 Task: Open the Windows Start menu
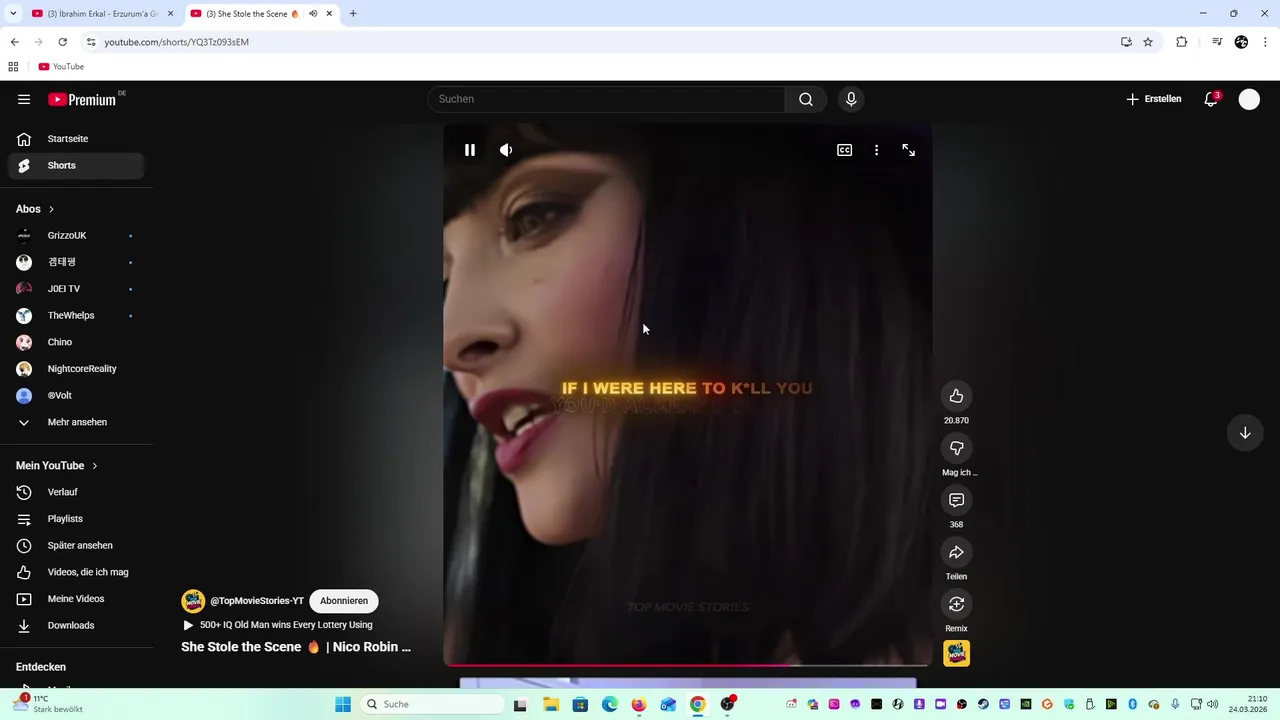tap(343, 704)
